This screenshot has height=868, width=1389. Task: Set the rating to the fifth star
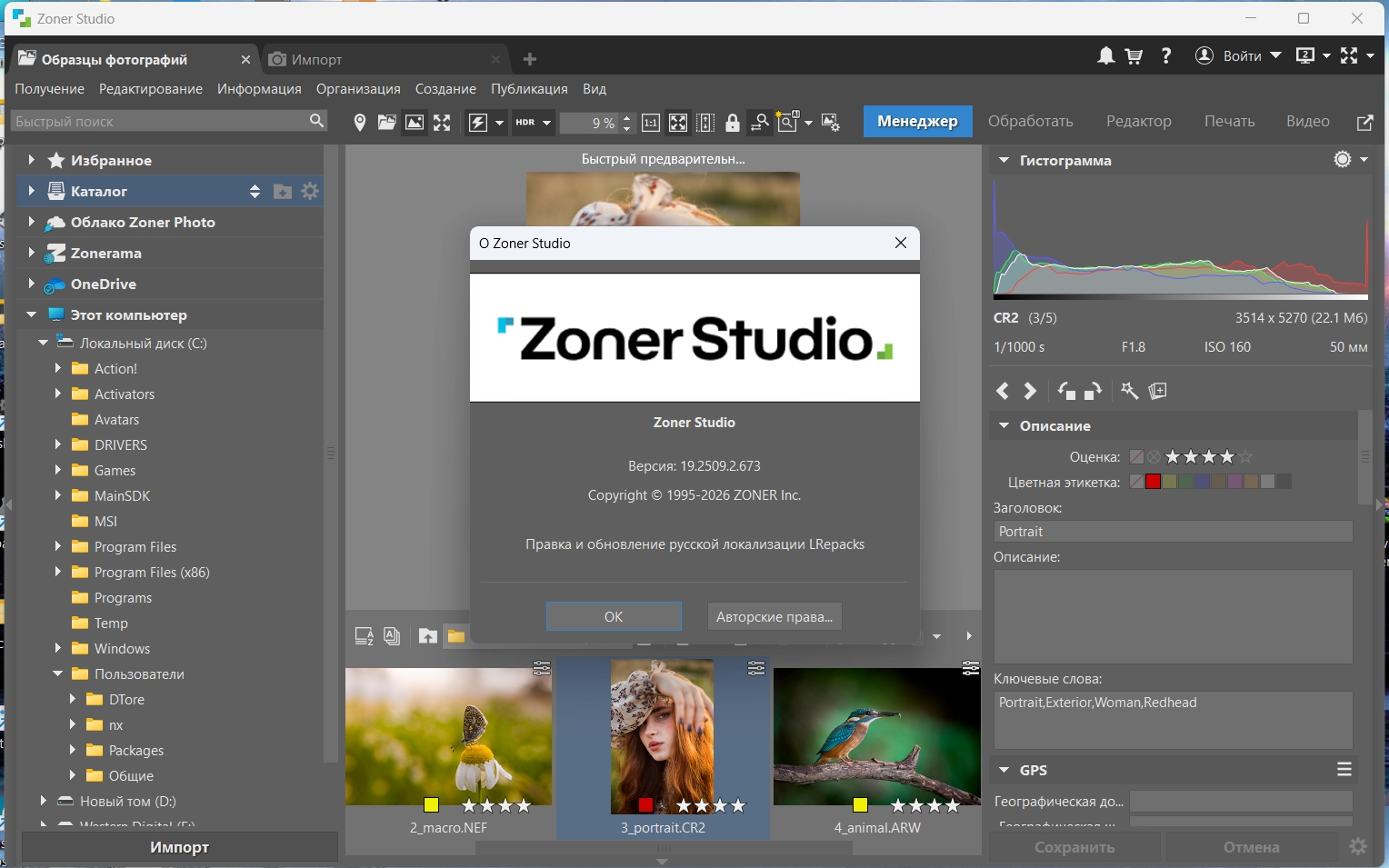tap(1245, 457)
